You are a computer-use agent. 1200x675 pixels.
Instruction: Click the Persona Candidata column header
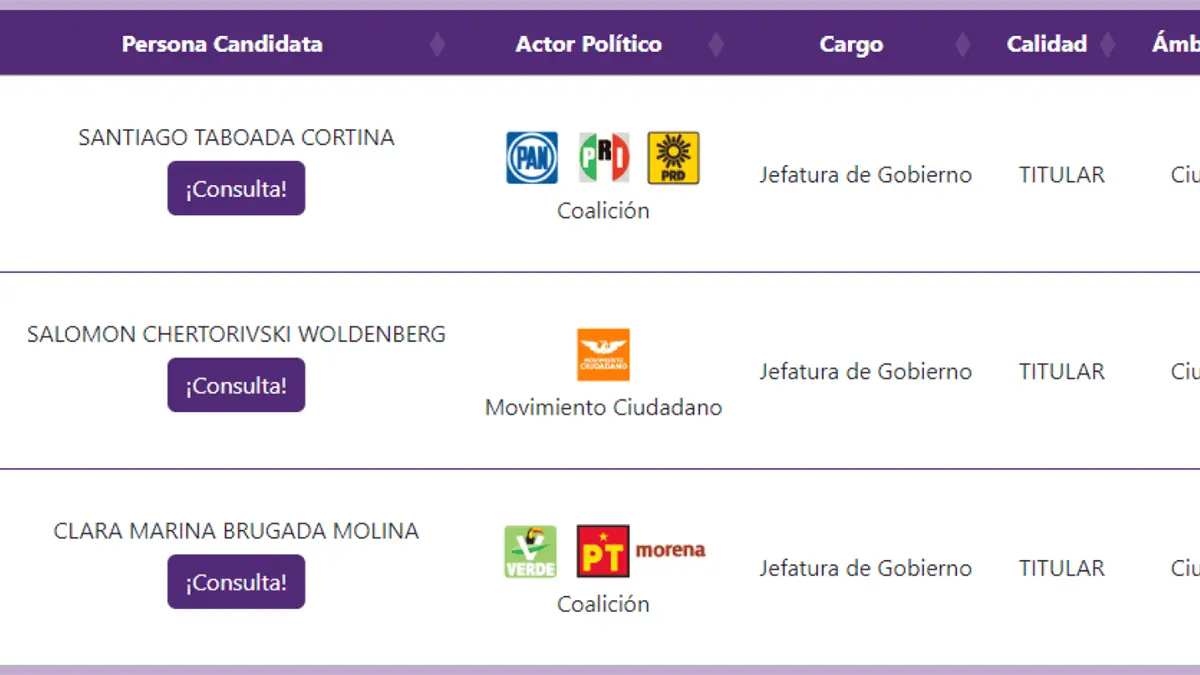(x=222, y=44)
